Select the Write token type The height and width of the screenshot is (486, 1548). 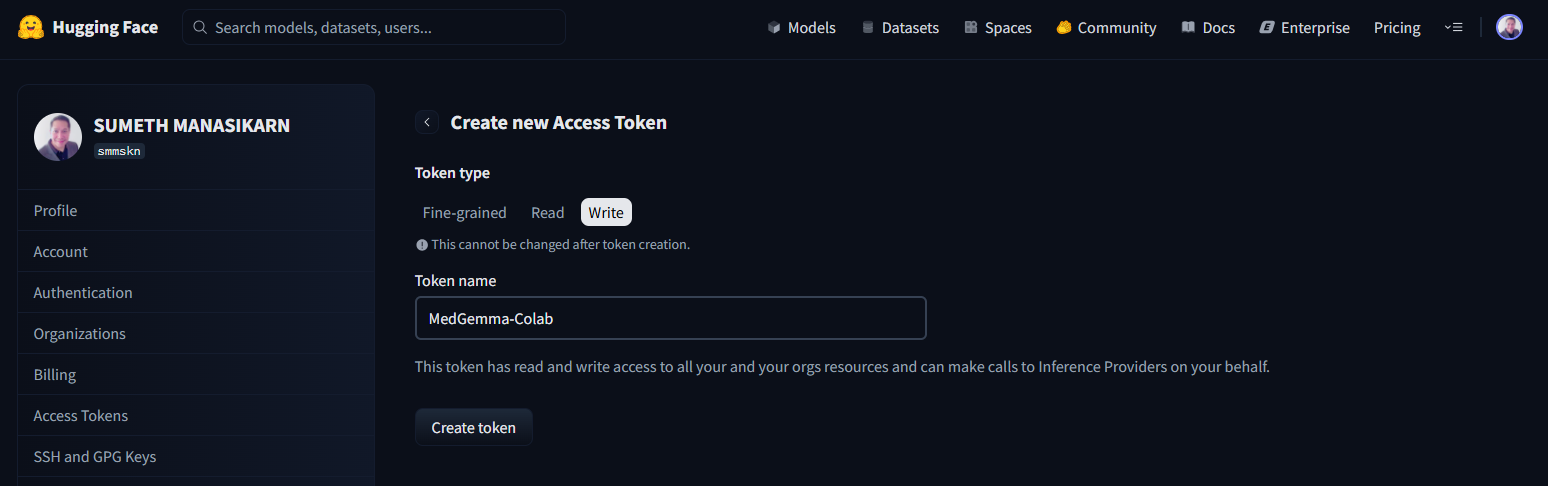point(606,212)
